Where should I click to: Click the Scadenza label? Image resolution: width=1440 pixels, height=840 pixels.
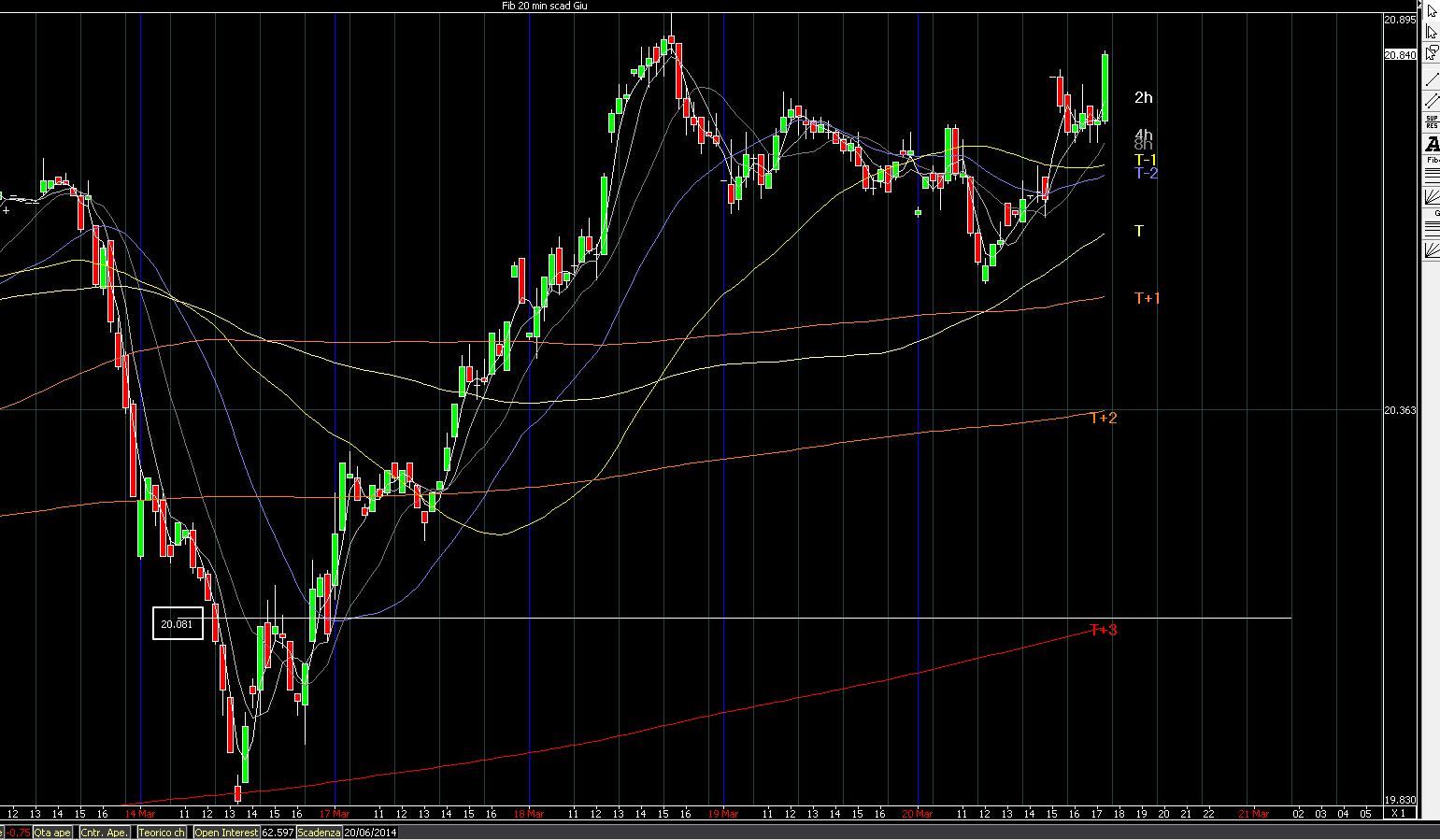[x=320, y=833]
